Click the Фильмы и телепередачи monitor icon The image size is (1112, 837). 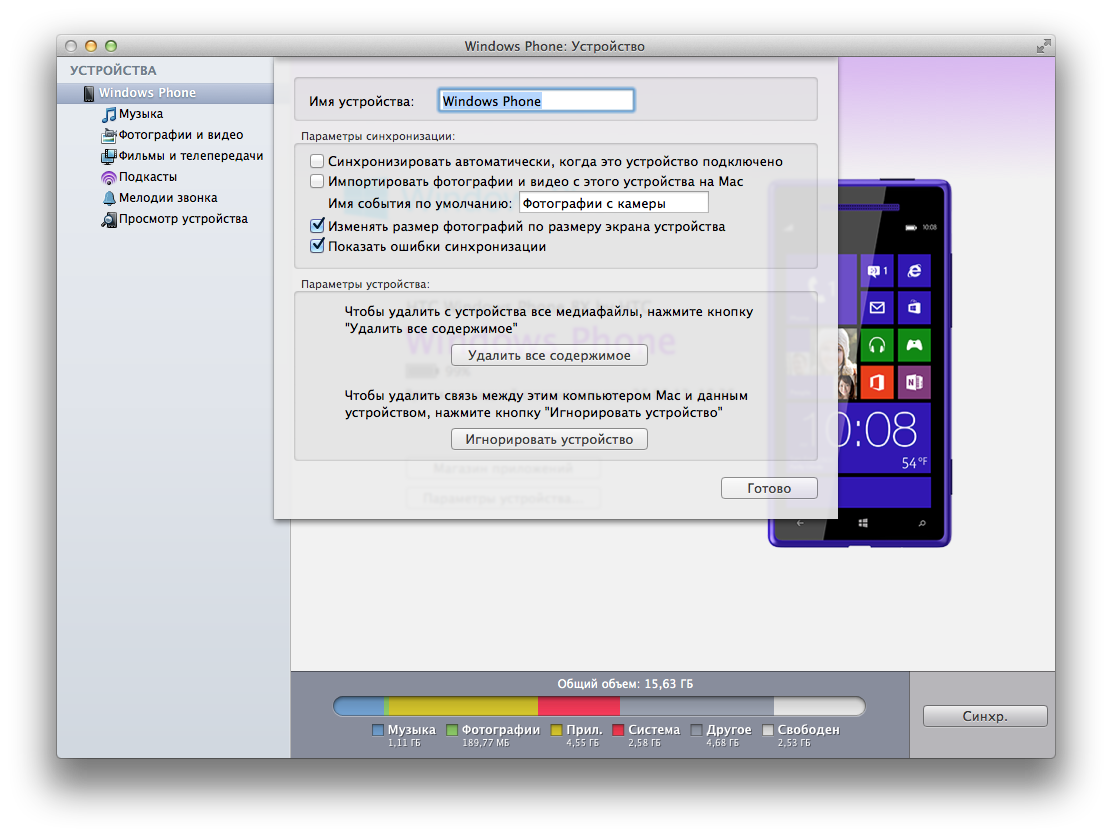click(109, 156)
